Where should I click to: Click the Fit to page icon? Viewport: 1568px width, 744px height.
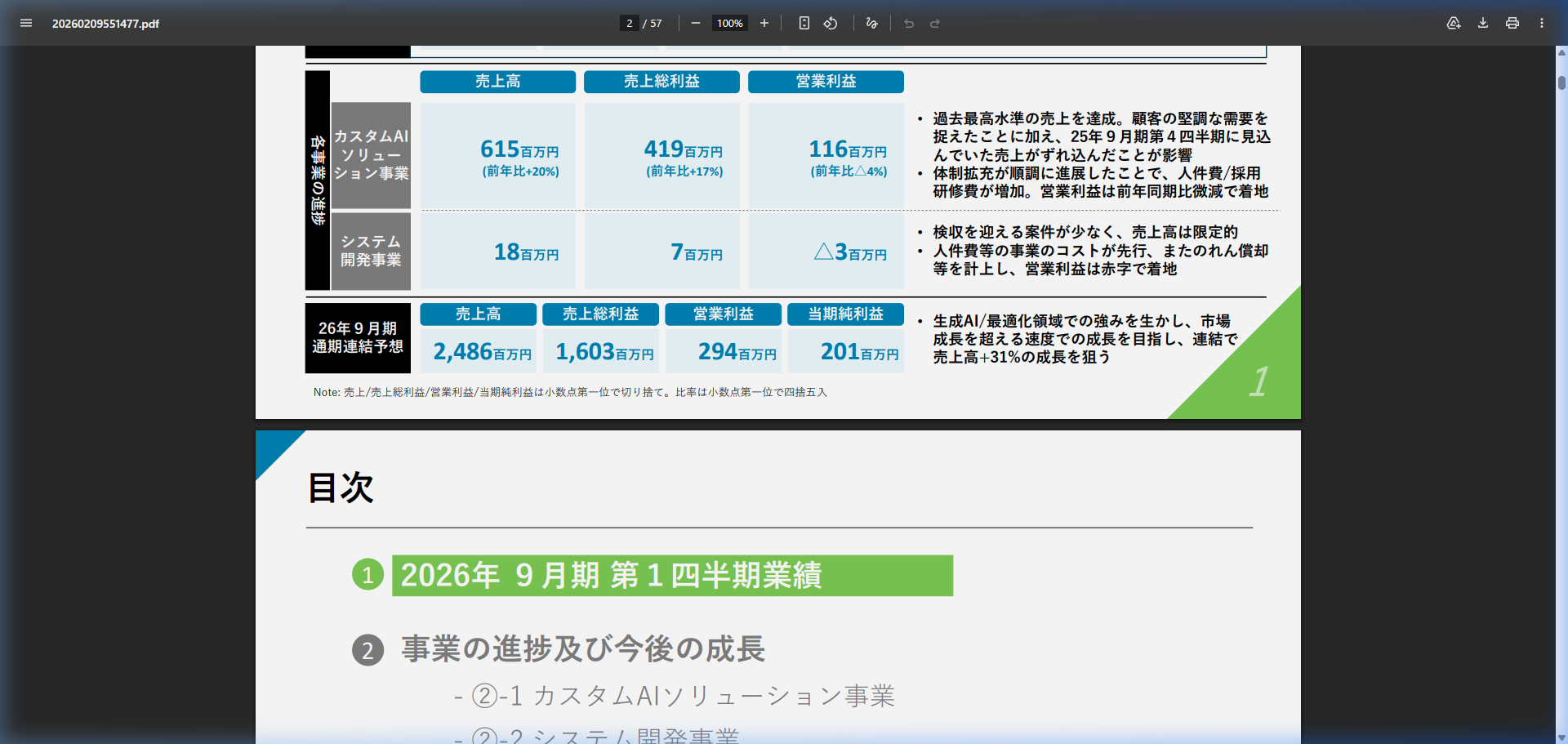tap(804, 23)
